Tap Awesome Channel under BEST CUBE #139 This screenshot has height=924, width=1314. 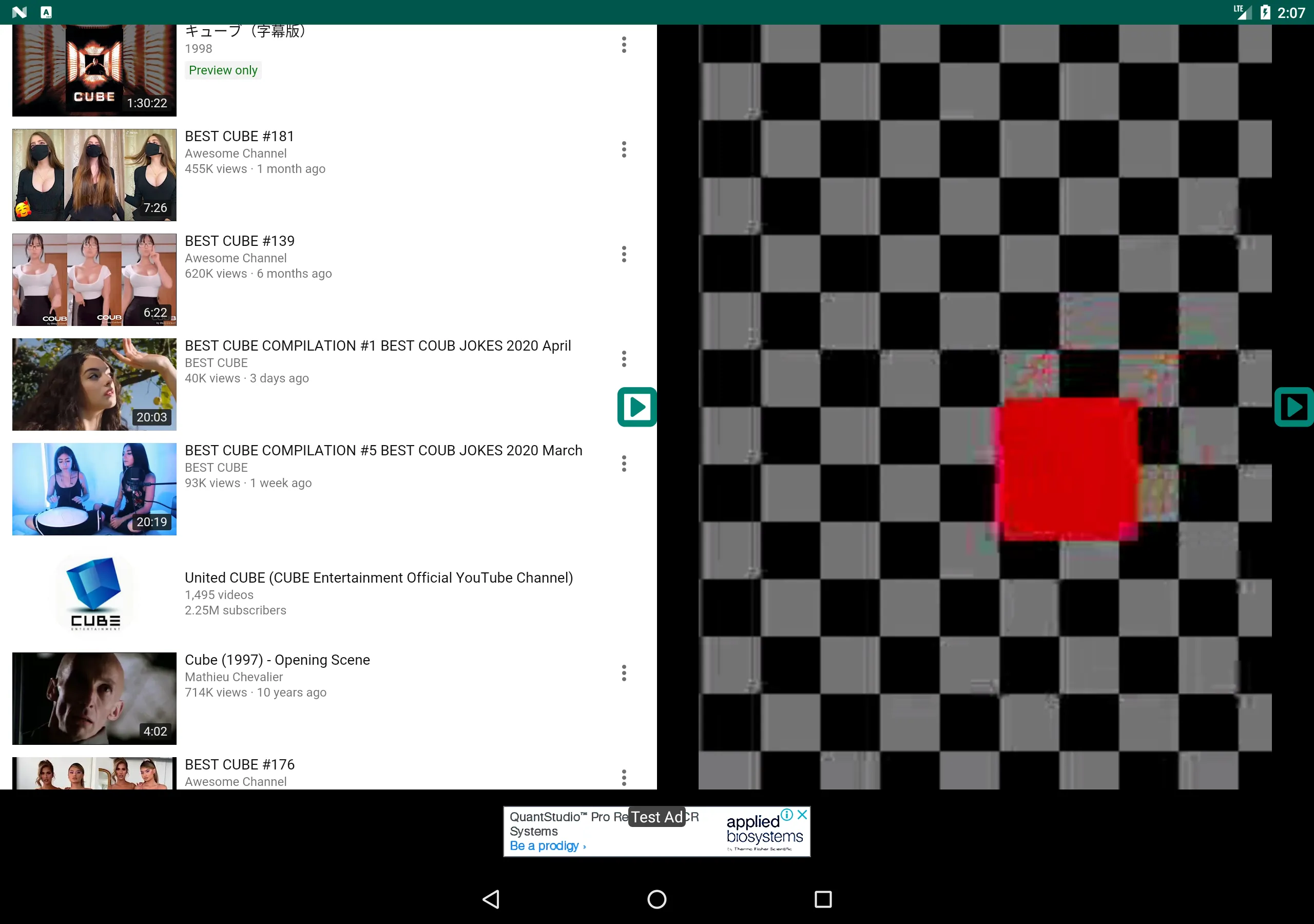[236, 258]
